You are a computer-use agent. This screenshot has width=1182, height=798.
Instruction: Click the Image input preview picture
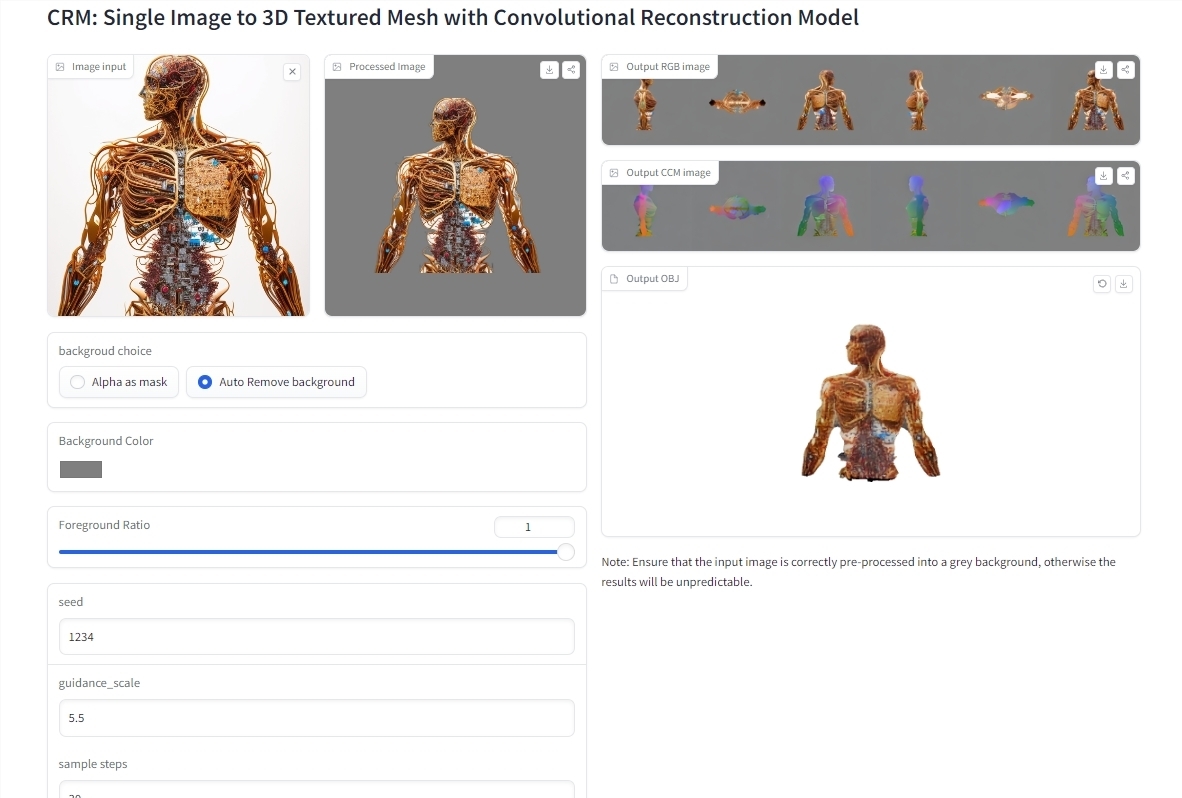pos(179,185)
